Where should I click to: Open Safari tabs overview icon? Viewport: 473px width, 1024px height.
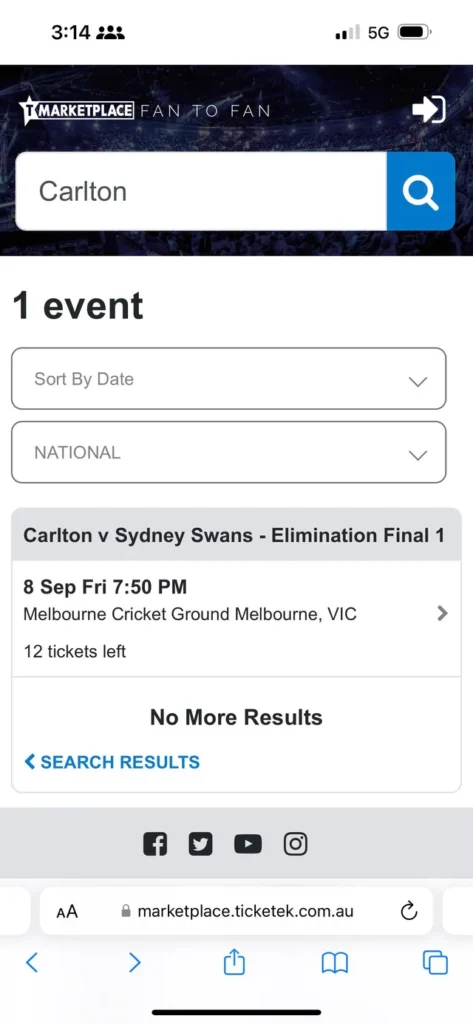click(435, 963)
